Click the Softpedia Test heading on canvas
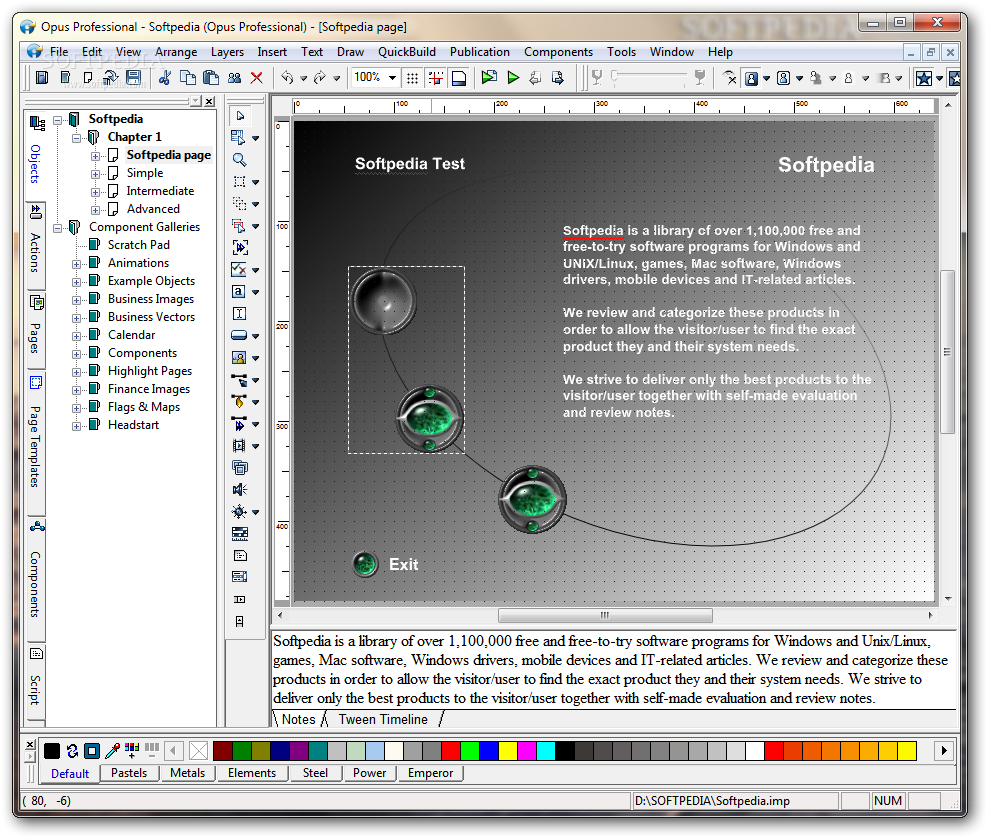The width and height of the screenshot is (988, 838). coord(410,164)
